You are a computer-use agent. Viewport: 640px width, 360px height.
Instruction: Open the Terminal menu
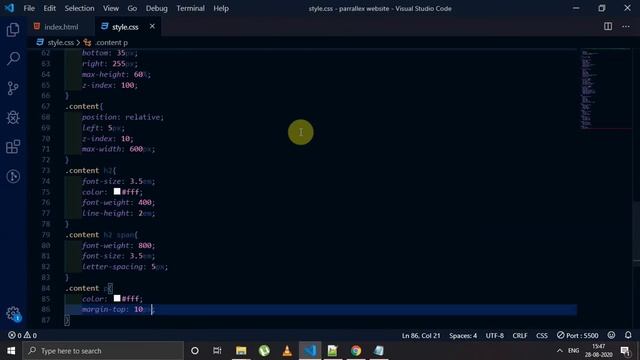tap(191, 8)
